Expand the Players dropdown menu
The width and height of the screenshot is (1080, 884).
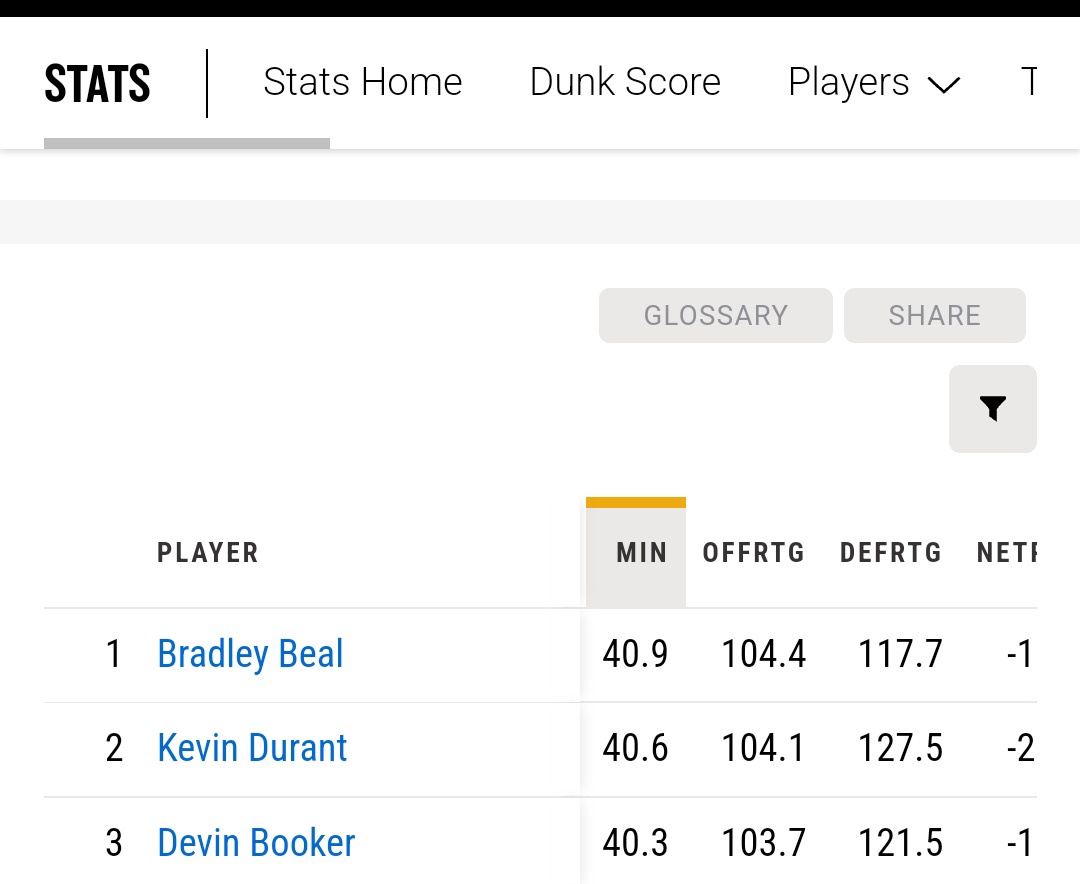coord(873,83)
